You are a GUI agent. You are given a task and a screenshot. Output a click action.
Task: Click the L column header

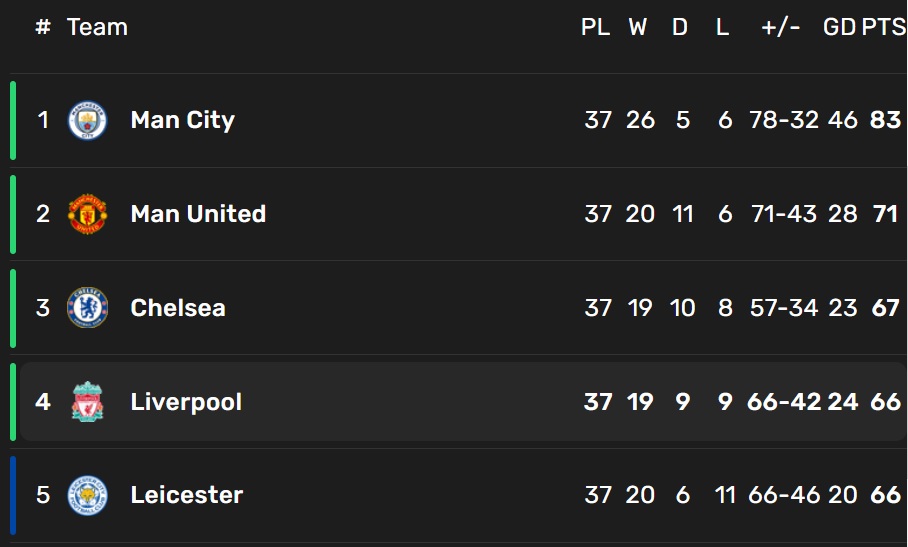click(723, 28)
